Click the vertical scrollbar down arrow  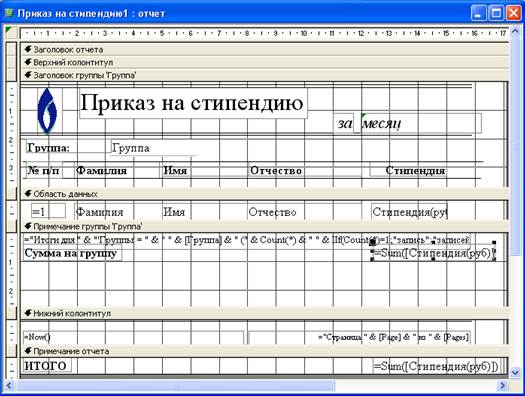click(x=515, y=372)
